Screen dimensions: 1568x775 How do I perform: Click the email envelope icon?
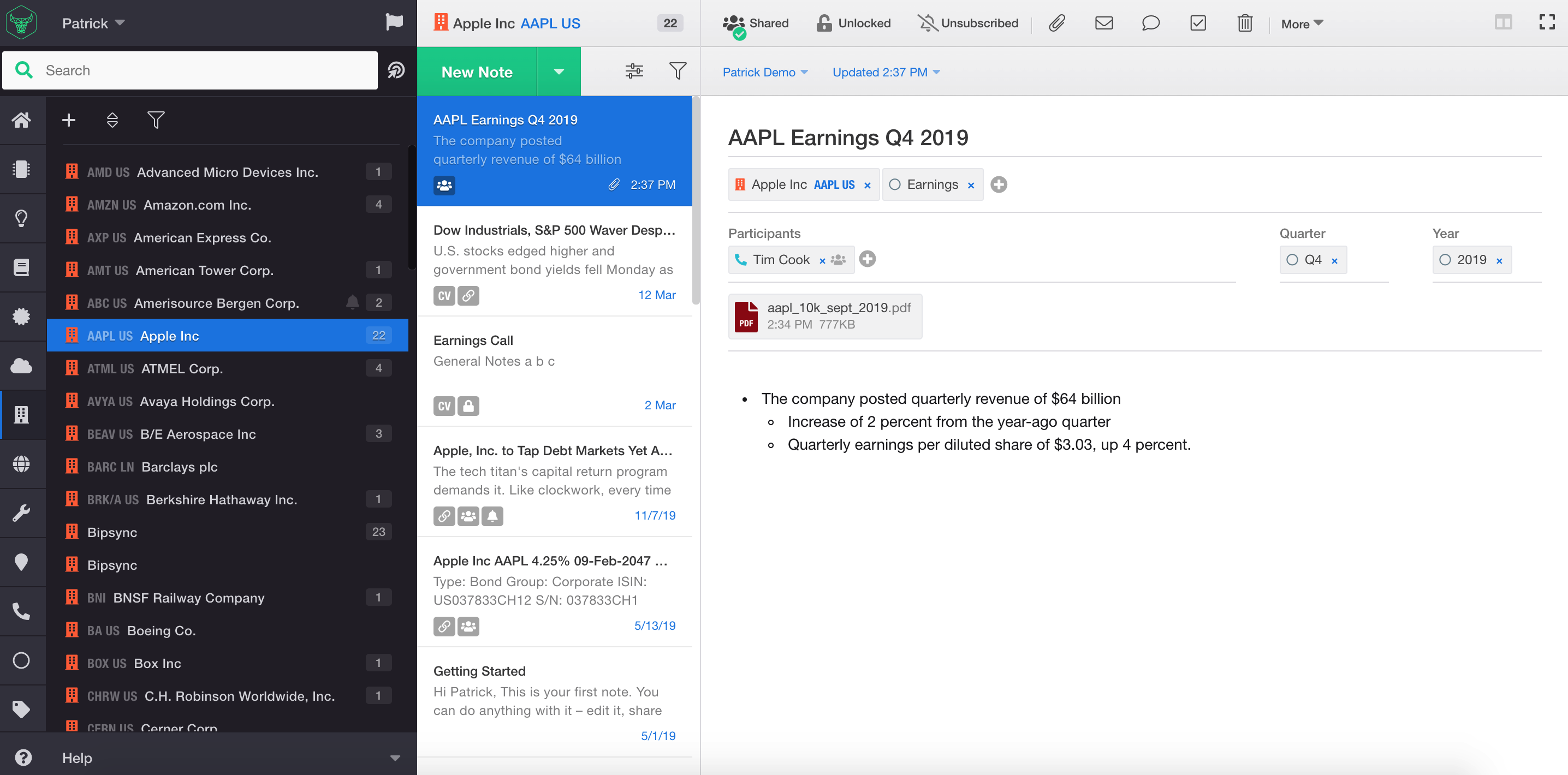point(1103,23)
